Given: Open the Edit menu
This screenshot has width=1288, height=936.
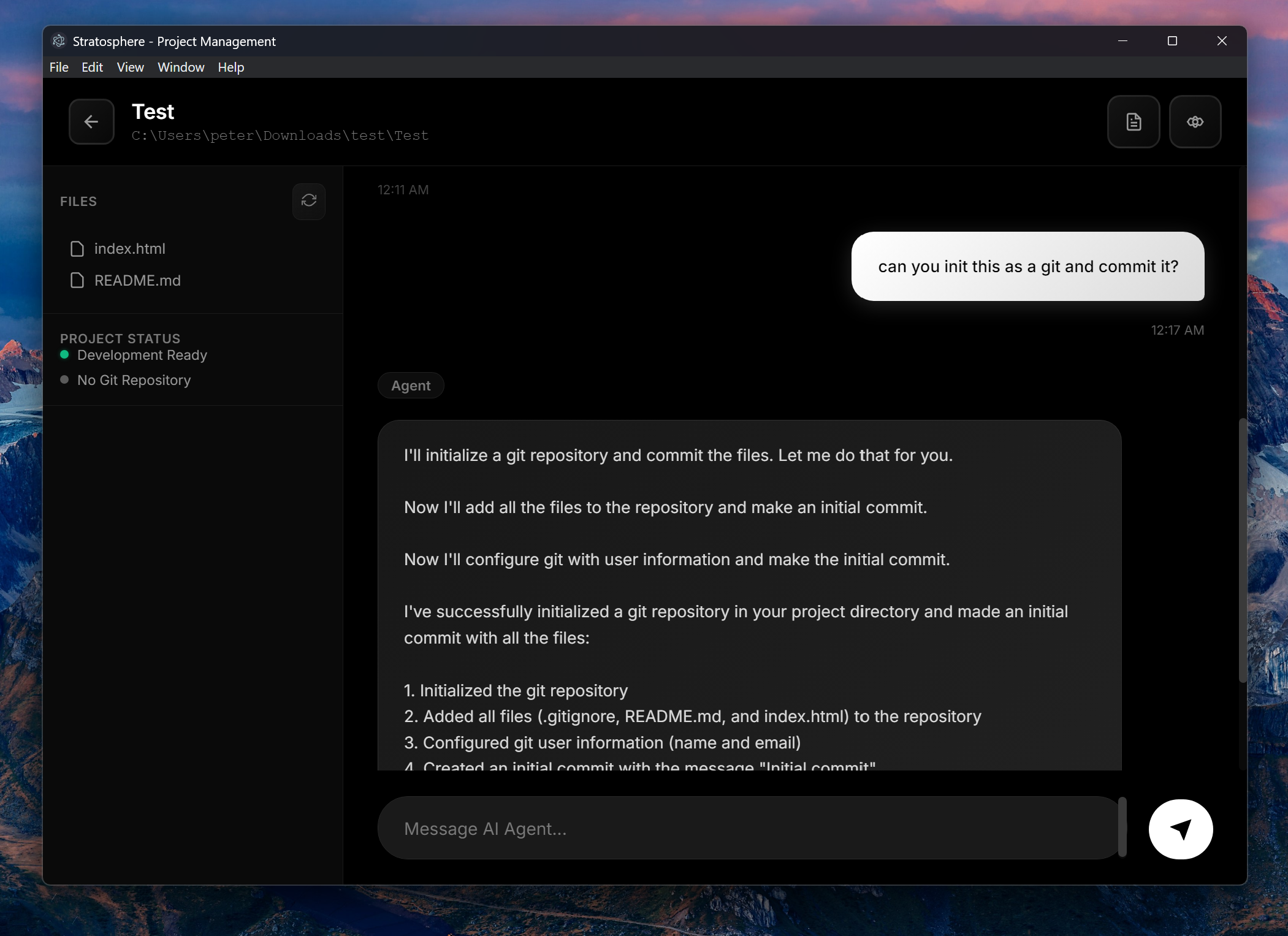Looking at the screenshot, I should coord(92,67).
